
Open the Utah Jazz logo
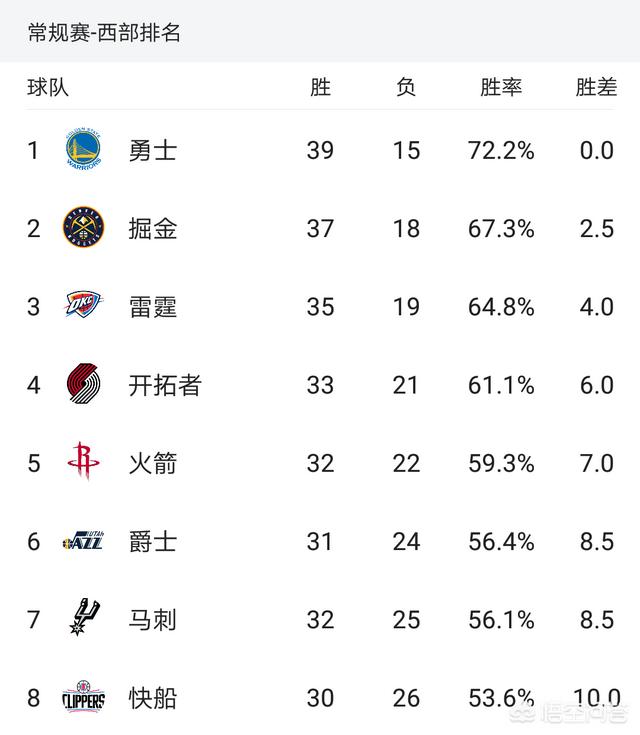pos(83,540)
